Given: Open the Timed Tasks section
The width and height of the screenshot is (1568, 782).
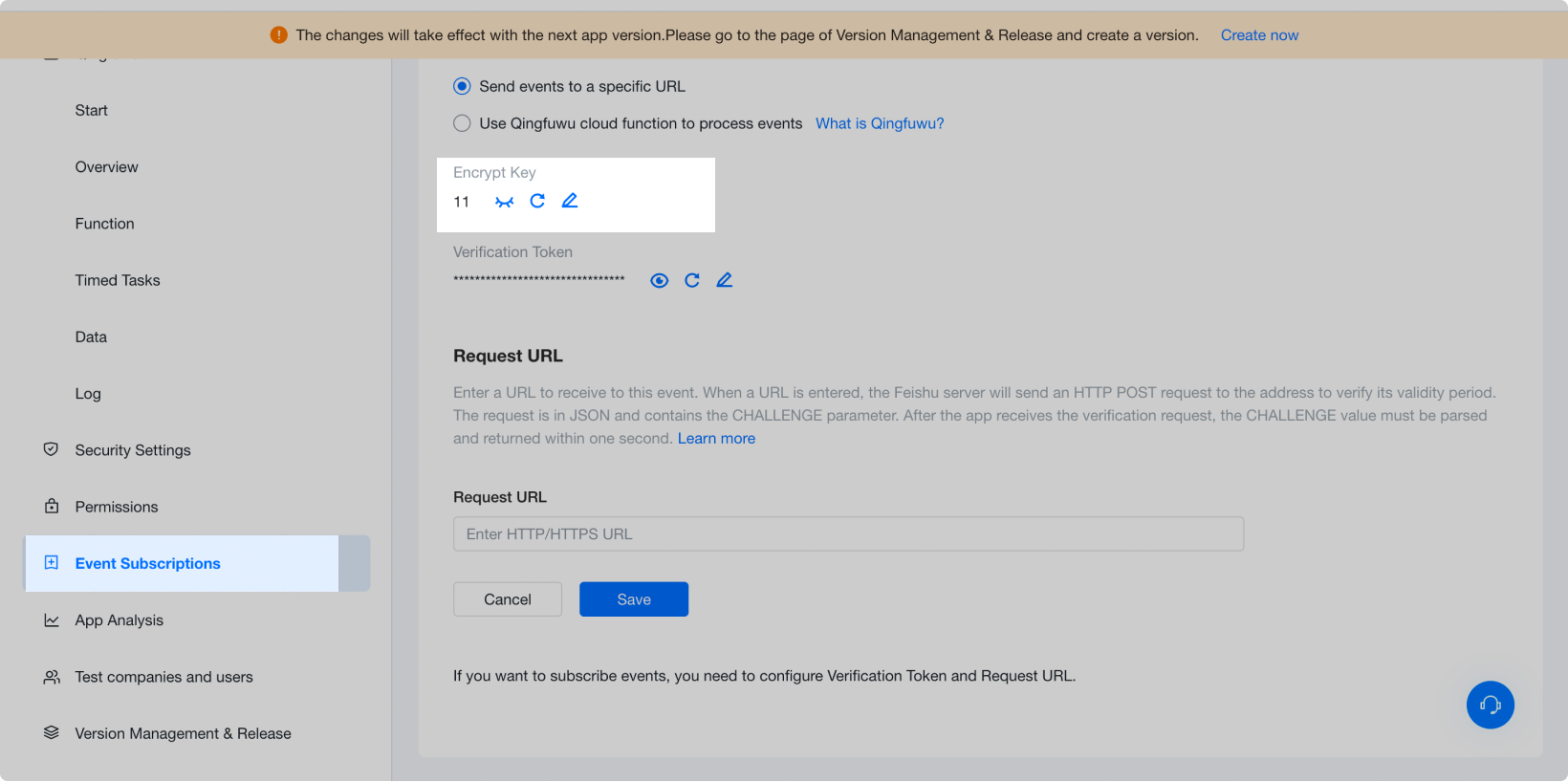Looking at the screenshot, I should point(118,280).
